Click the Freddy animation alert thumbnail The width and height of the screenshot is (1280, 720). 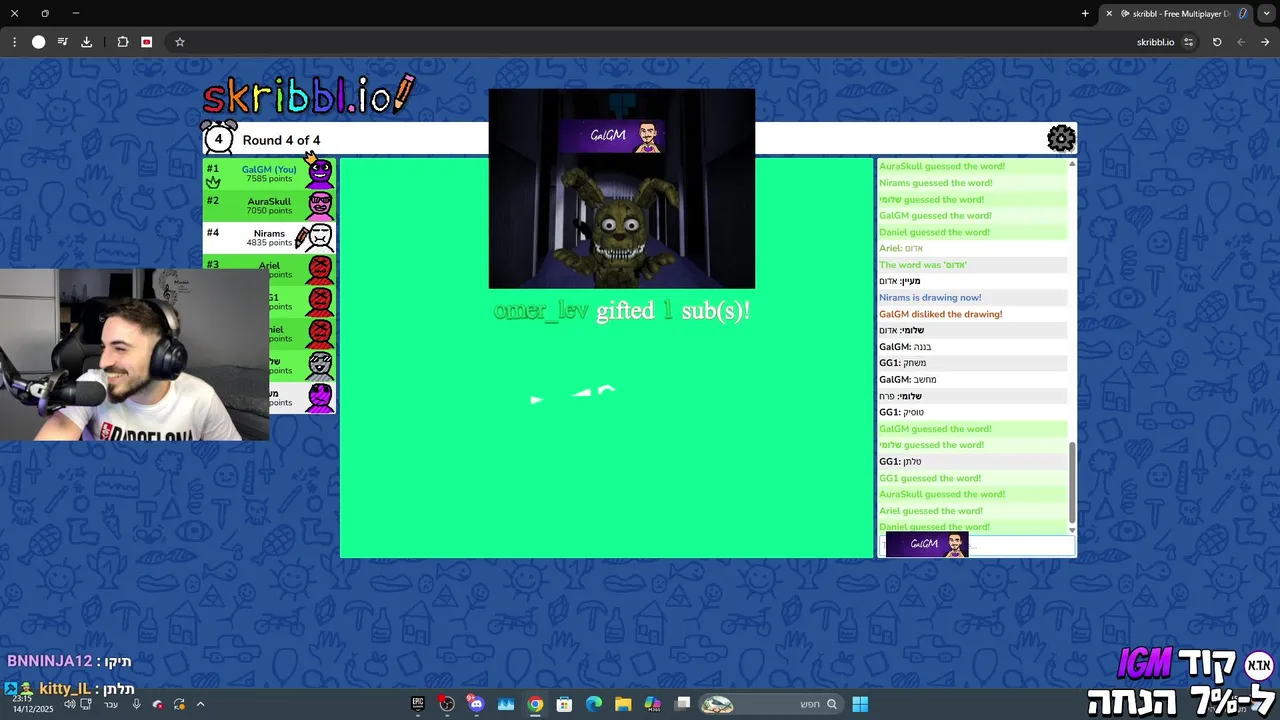(622, 189)
